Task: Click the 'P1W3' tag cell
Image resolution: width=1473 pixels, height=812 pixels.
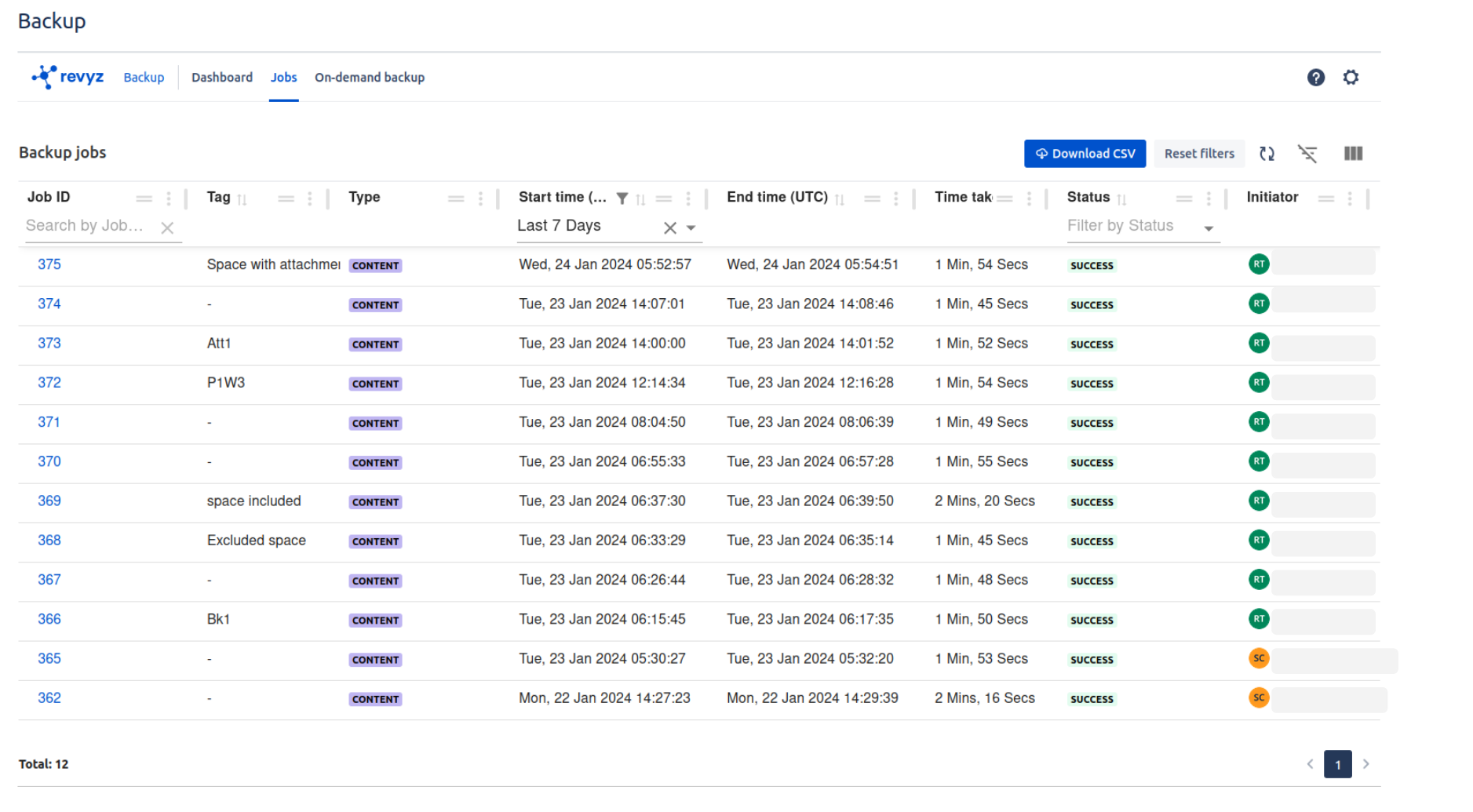Action: click(x=225, y=382)
